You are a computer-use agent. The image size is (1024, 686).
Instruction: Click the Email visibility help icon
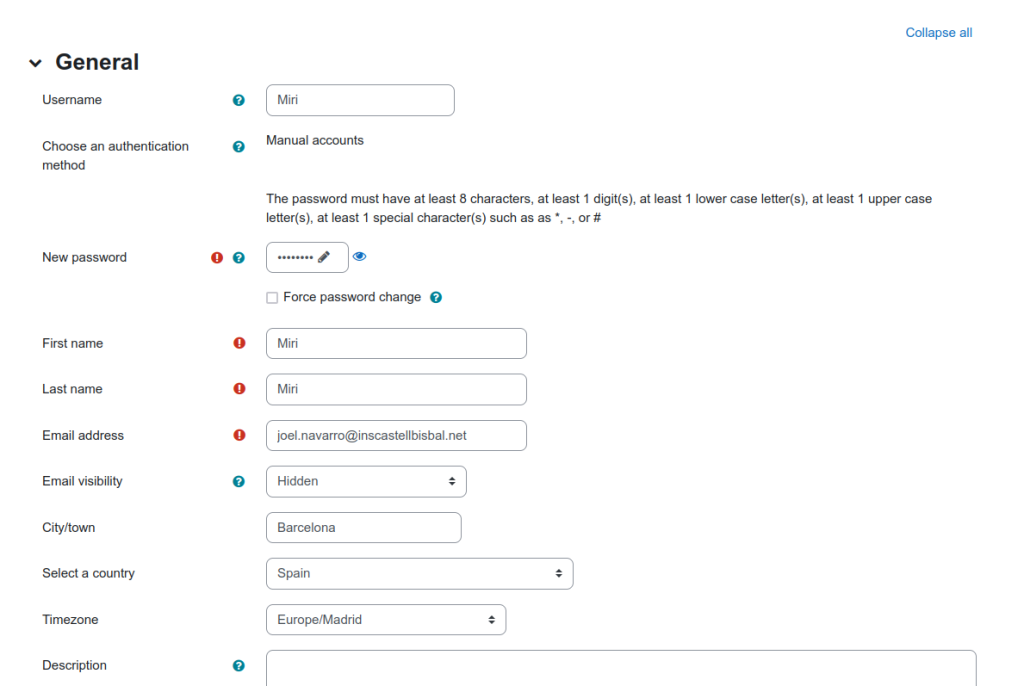point(239,481)
